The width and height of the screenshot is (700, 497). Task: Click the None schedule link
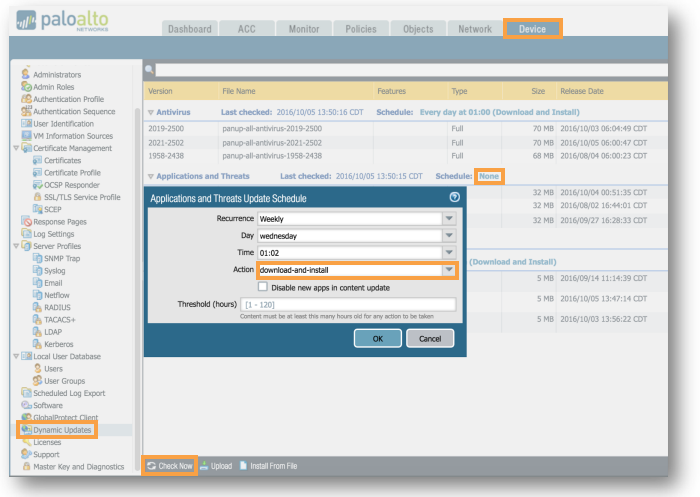489,176
